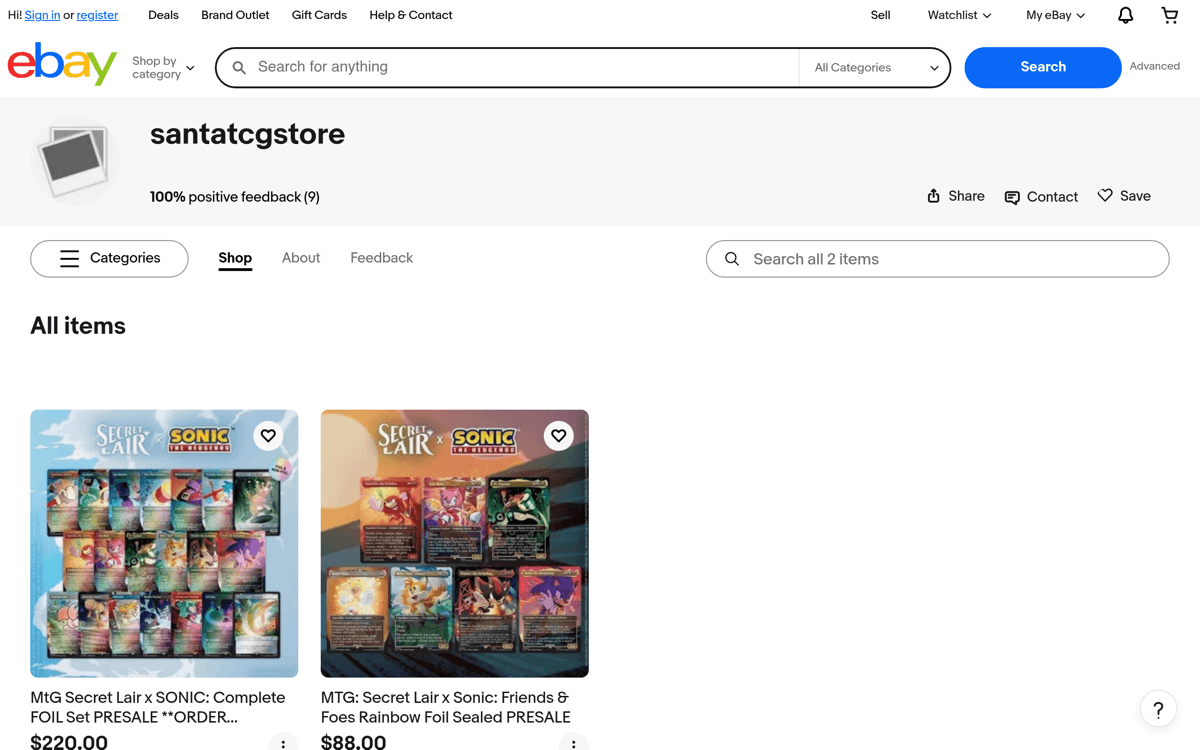The height and width of the screenshot is (750, 1200).
Task: Click the eBay logo
Action: click(x=62, y=65)
